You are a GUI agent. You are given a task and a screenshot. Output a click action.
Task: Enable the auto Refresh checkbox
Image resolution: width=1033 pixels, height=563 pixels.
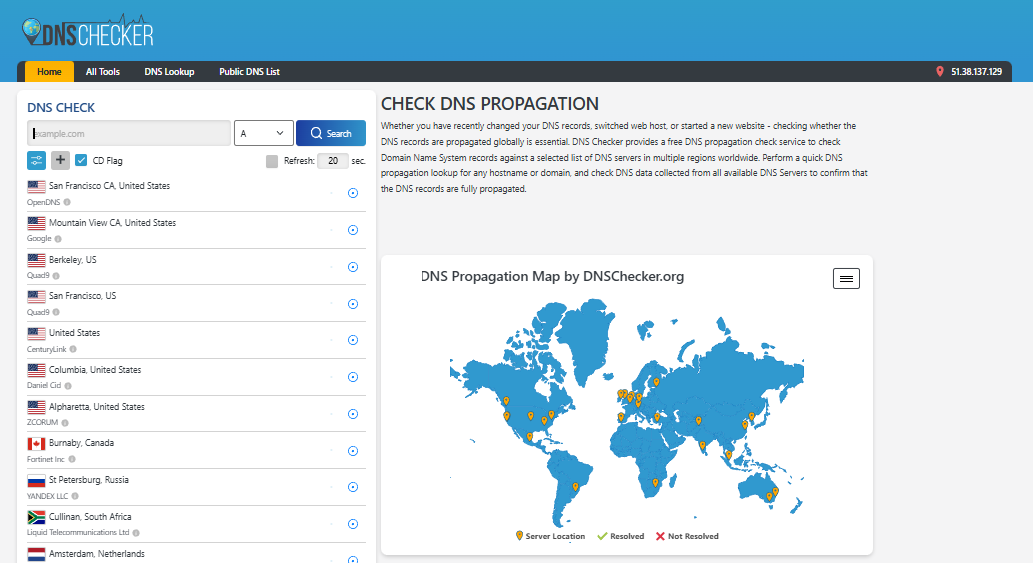[271, 161]
